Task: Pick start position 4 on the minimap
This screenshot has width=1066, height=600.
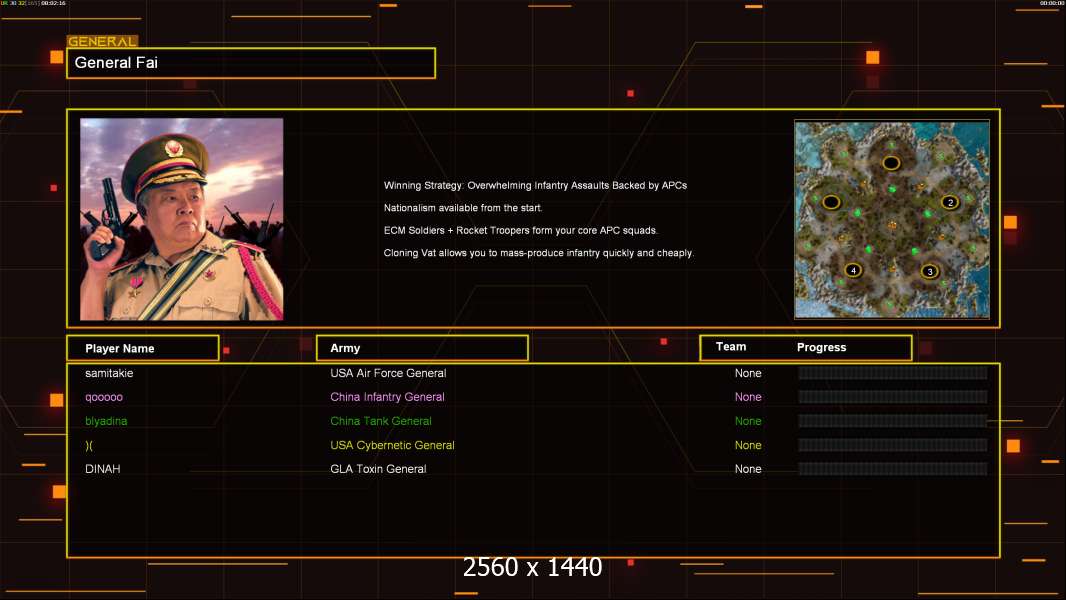Action: coord(853,270)
